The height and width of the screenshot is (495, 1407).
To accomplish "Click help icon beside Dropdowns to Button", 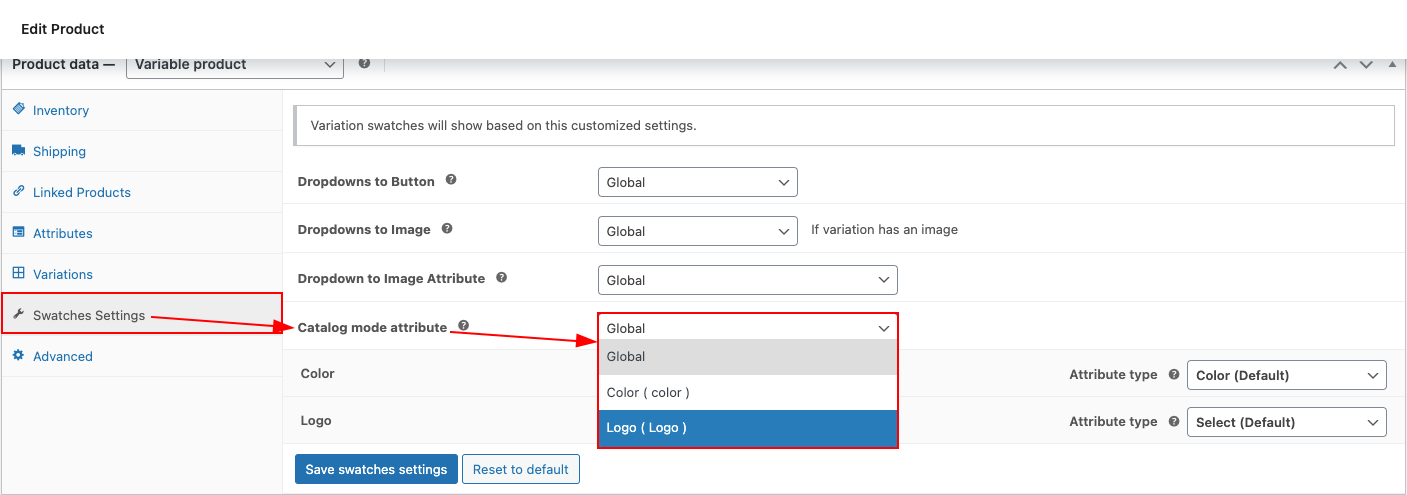I will coord(451,180).
